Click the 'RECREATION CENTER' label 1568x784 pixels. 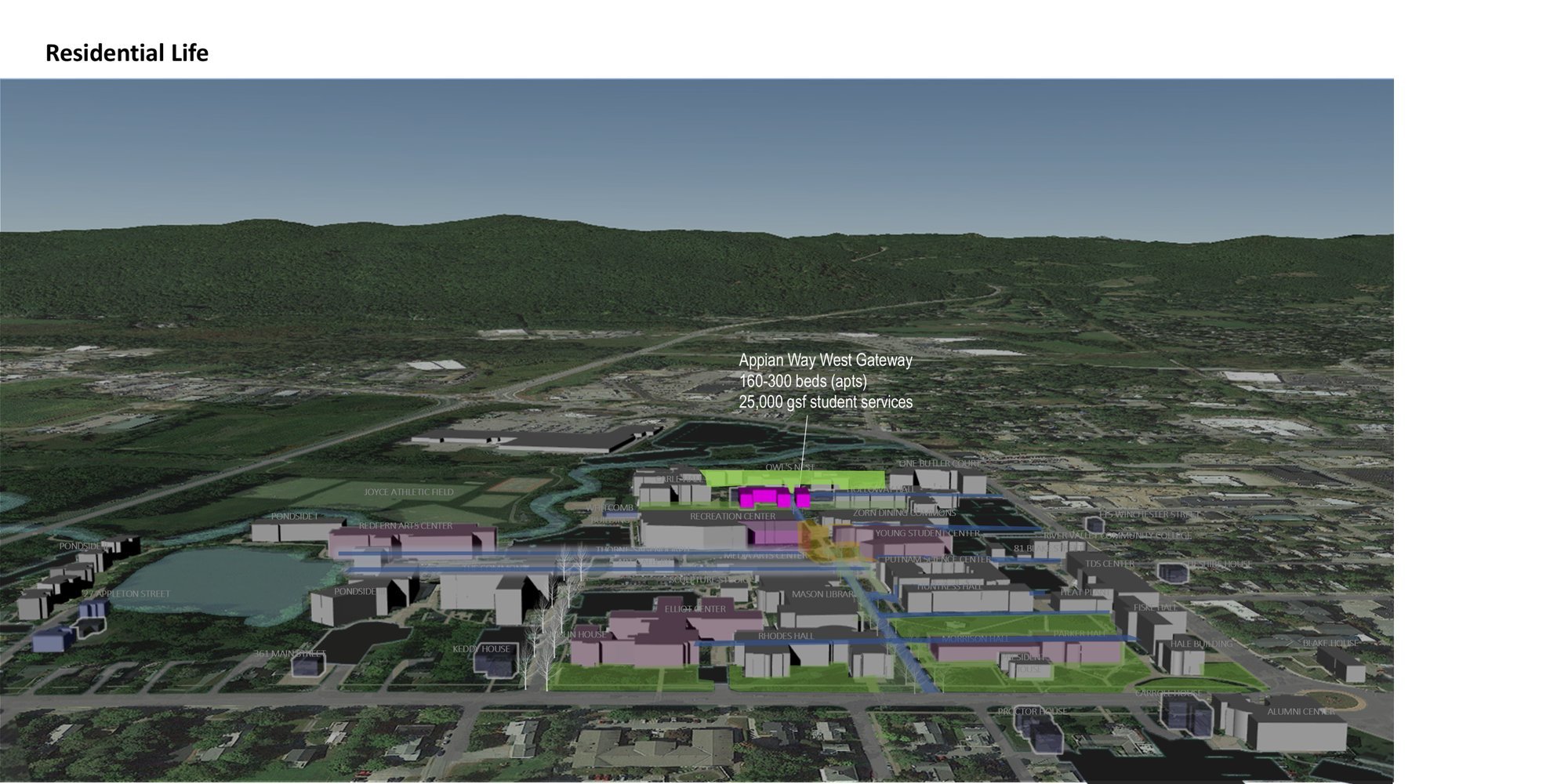[x=732, y=517]
